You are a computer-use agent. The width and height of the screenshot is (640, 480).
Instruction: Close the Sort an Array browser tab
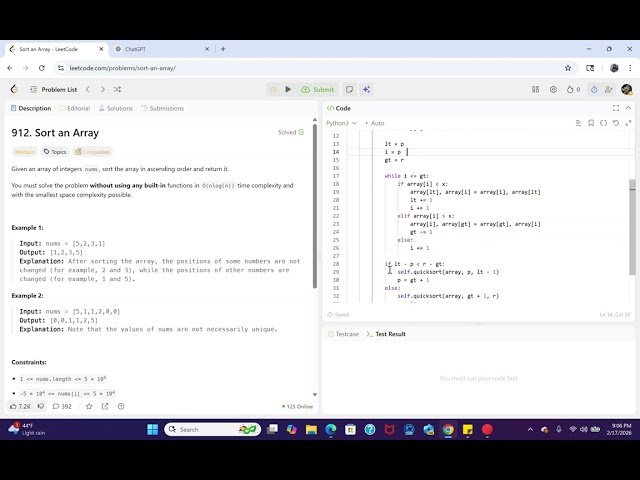[x=101, y=49]
